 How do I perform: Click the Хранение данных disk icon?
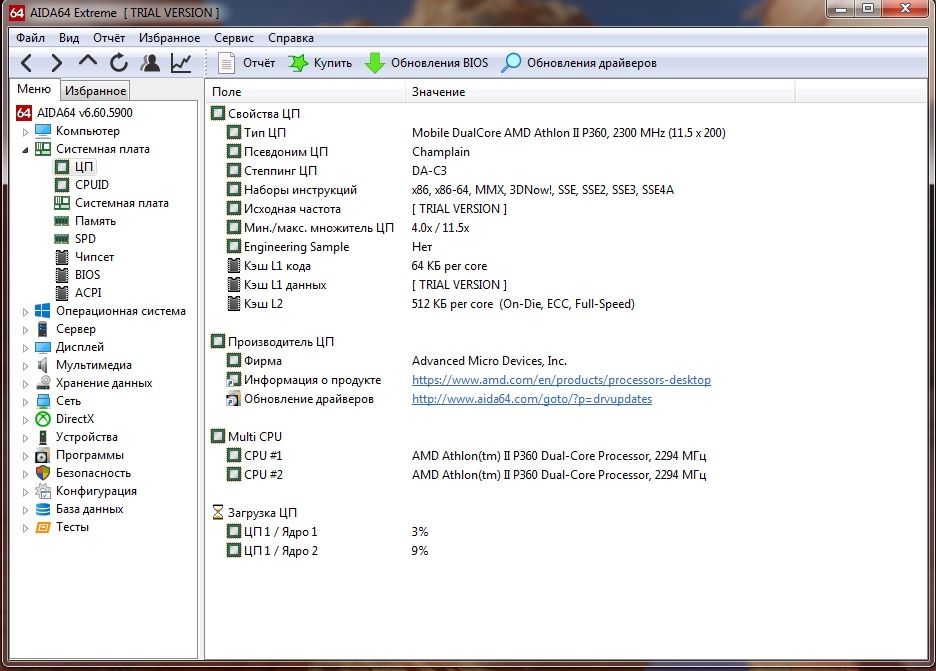[43, 383]
